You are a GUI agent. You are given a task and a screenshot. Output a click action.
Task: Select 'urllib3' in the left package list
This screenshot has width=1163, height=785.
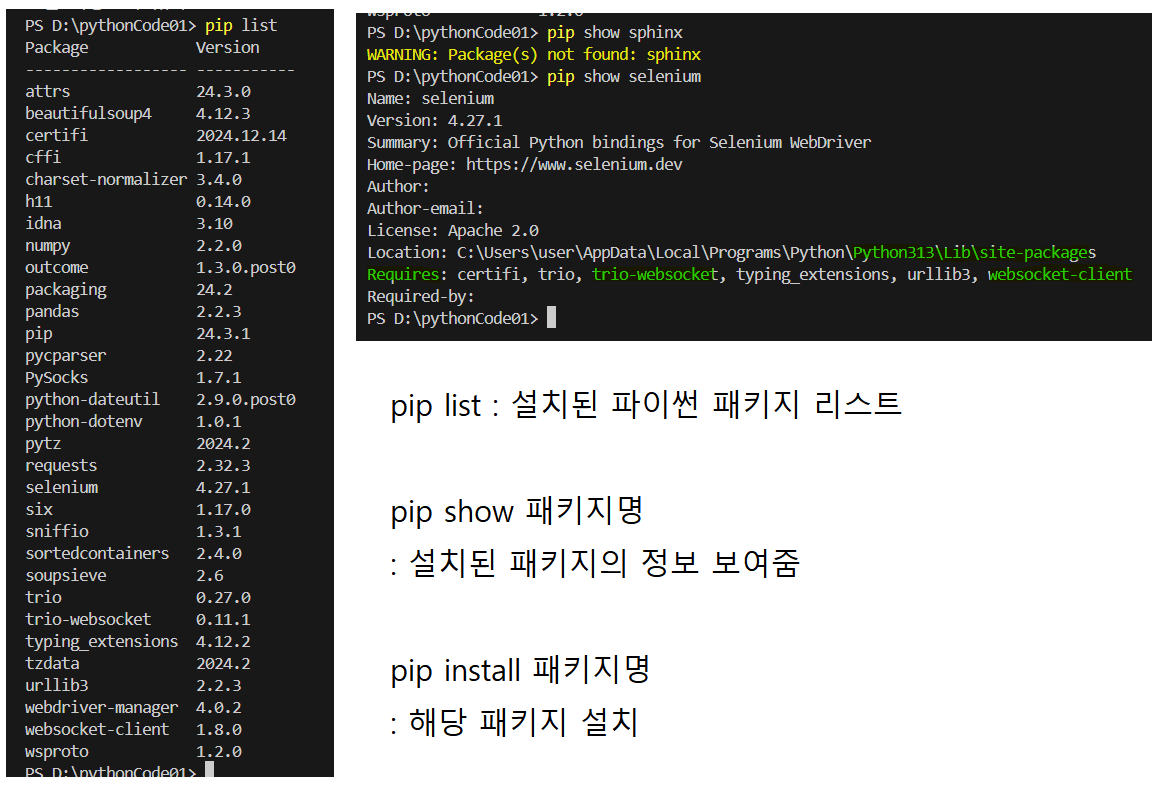(56, 686)
